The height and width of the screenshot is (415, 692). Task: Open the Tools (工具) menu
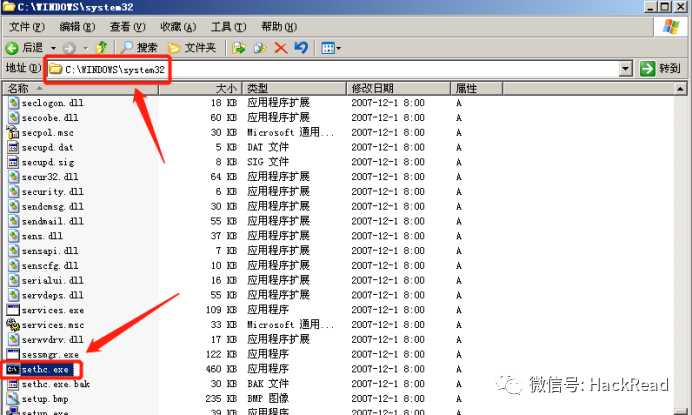pyautogui.click(x=228, y=27)
